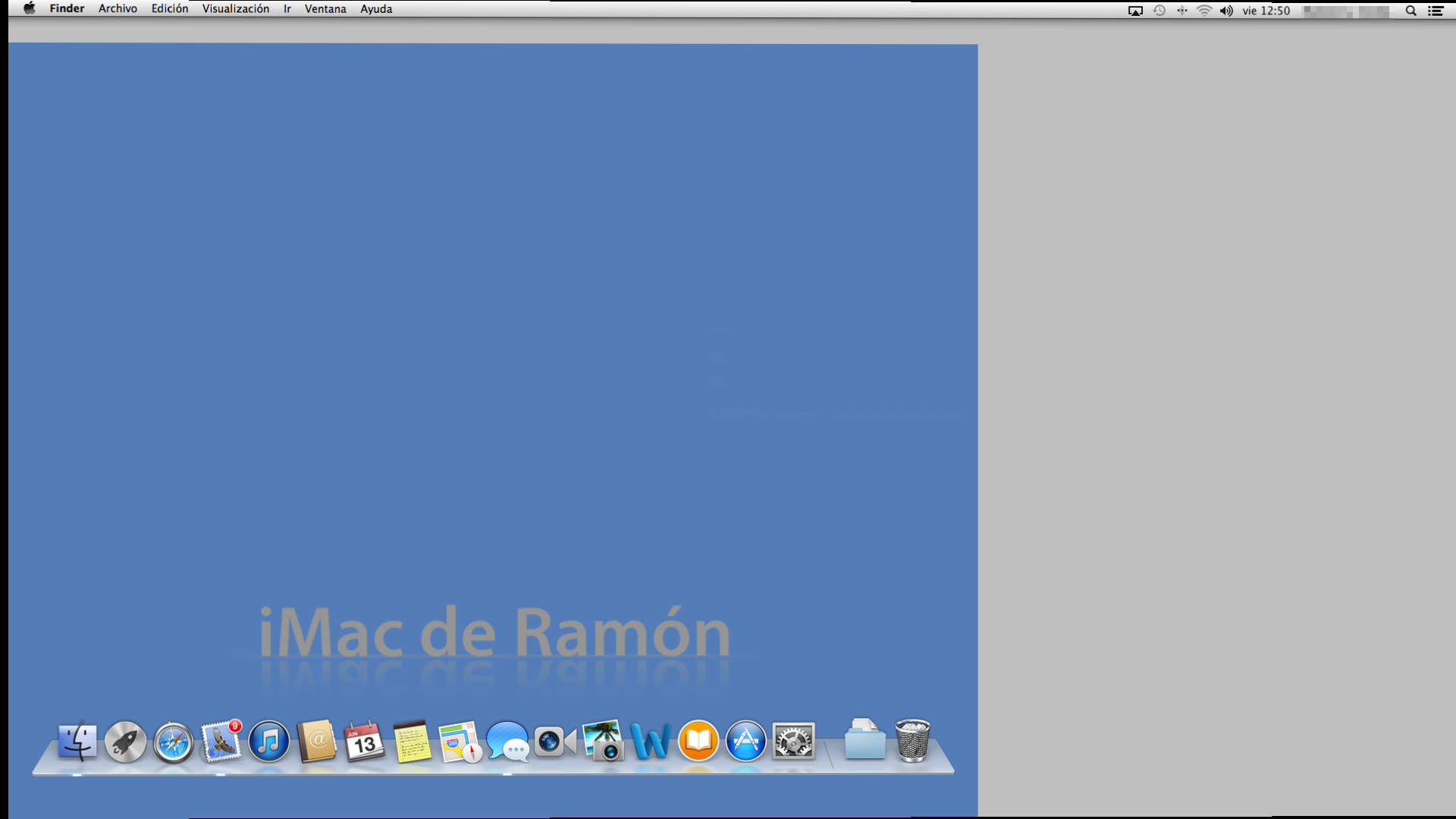
Task: Open the App Store dock icon
Action: pyautogui.click(x=745, y=741)
